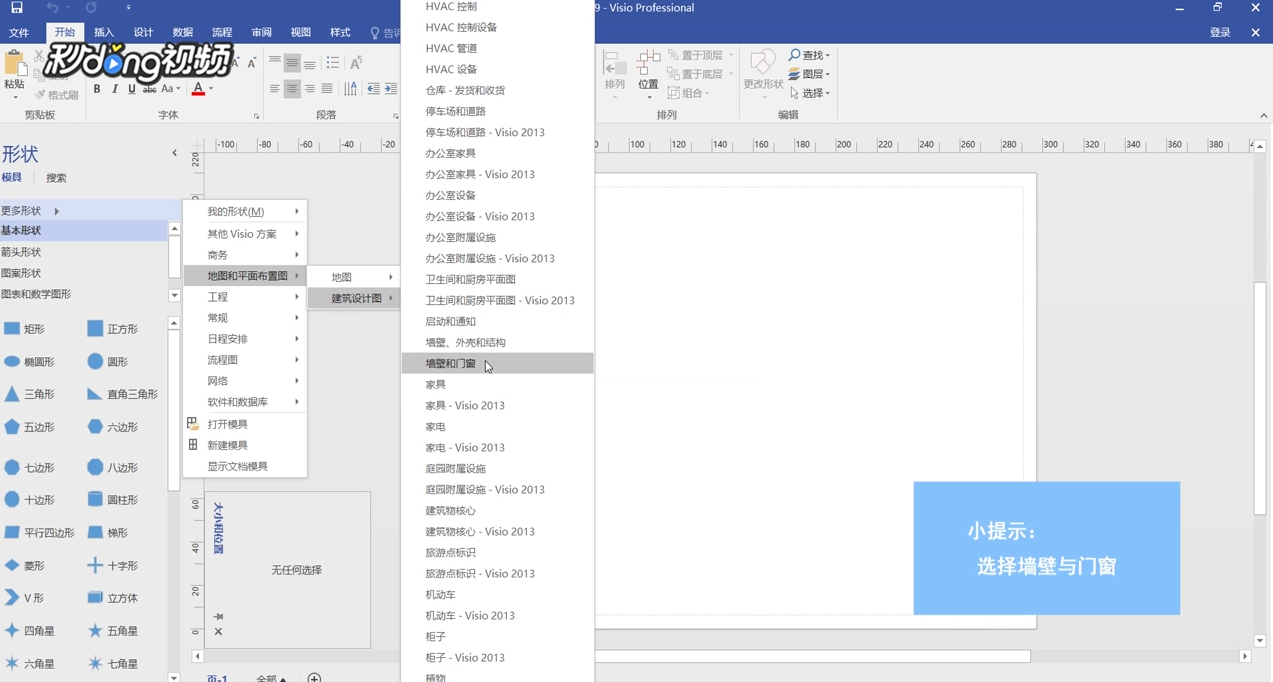Open the change case Aa dropdown
This screenshot has width=1273, height=682.
pos(172,89)
